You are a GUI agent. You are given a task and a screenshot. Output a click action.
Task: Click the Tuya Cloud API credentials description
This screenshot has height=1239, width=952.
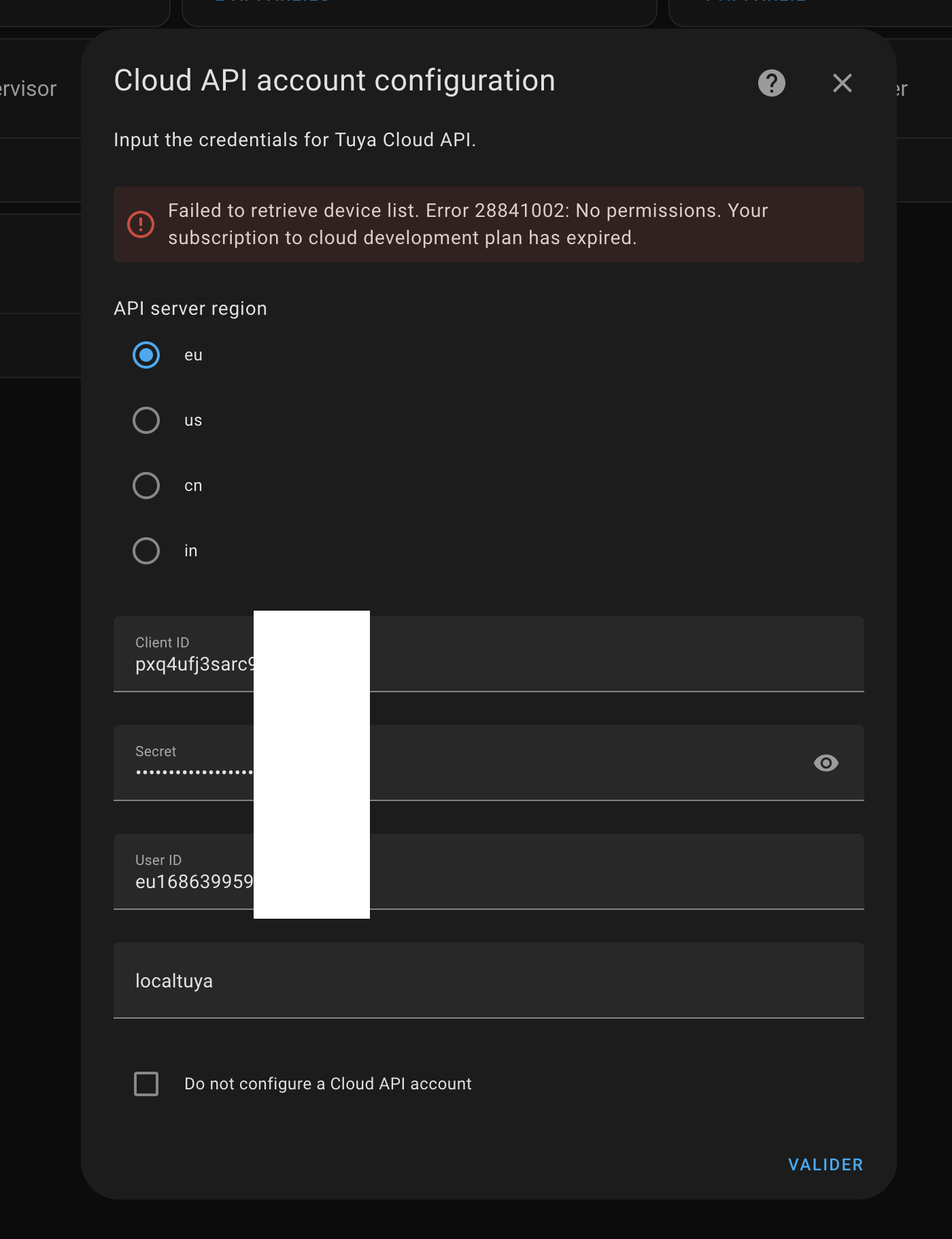point(294,140)
